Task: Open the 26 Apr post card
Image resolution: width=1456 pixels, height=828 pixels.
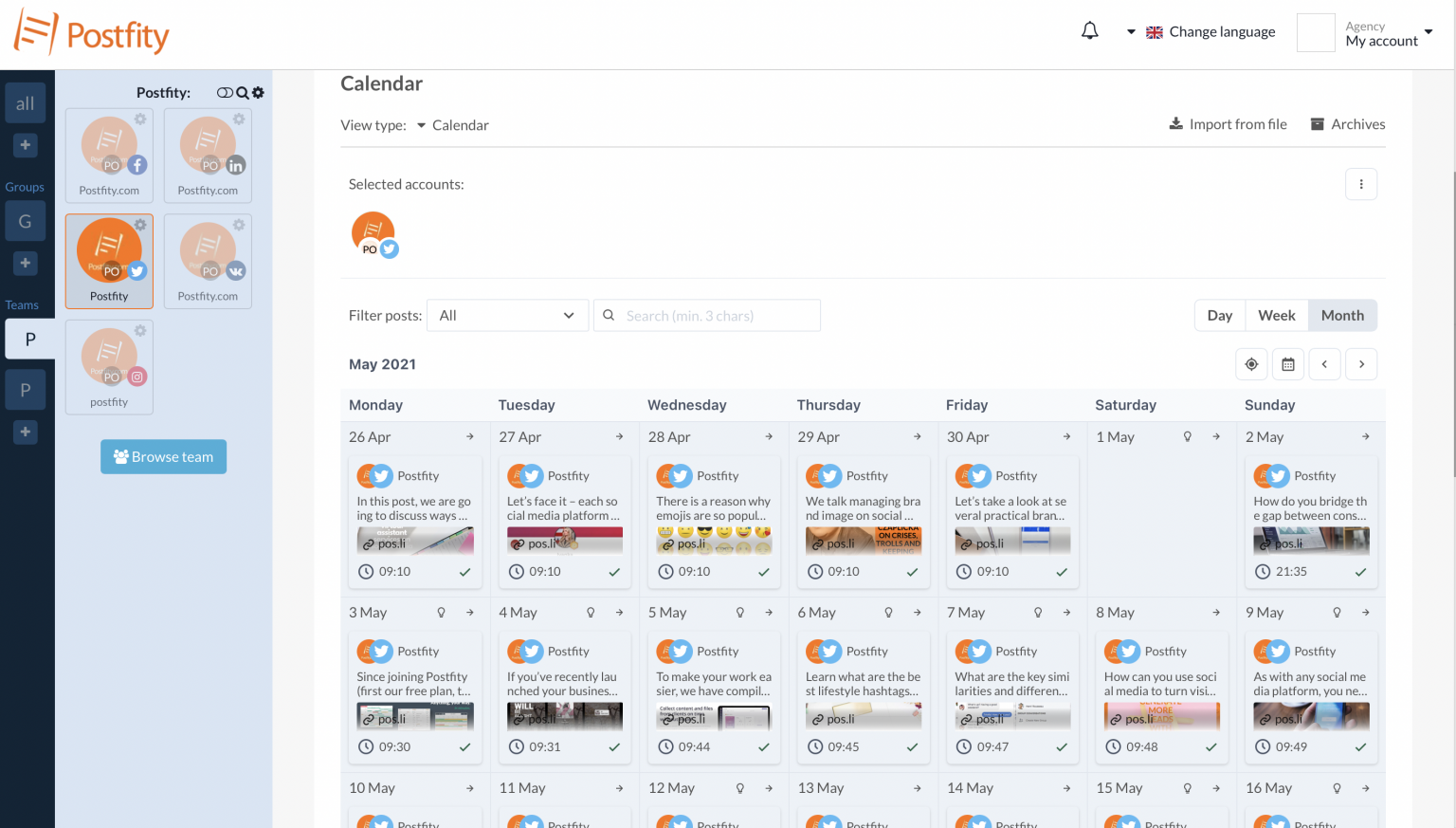Action: pyautogui.click(x=415, y=523)
